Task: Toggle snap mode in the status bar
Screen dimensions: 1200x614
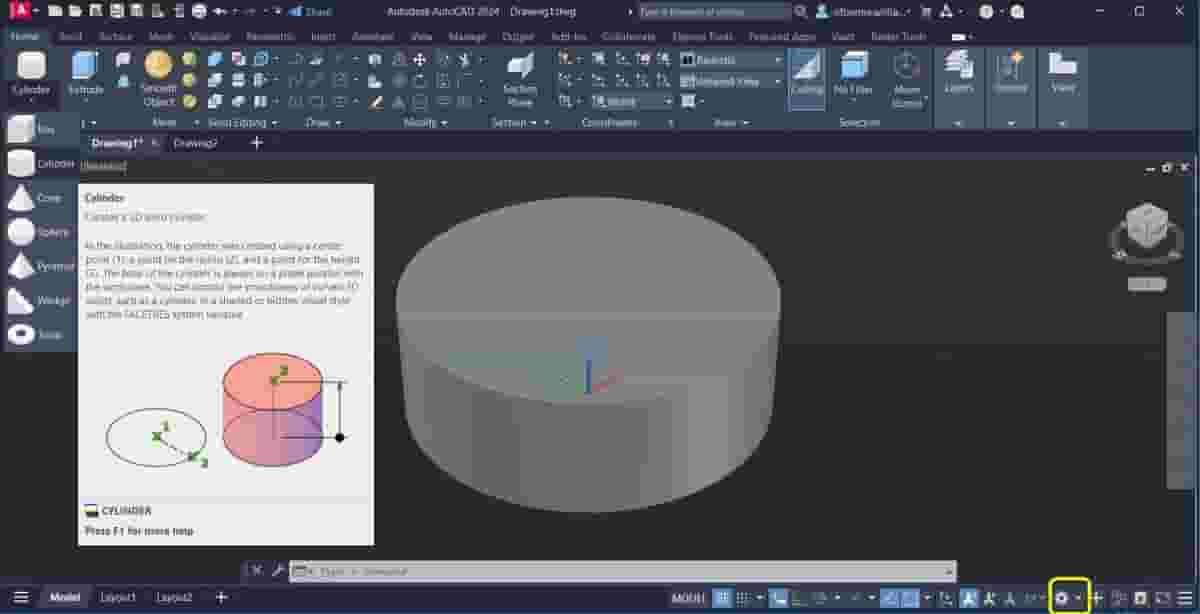Action: 744,597
